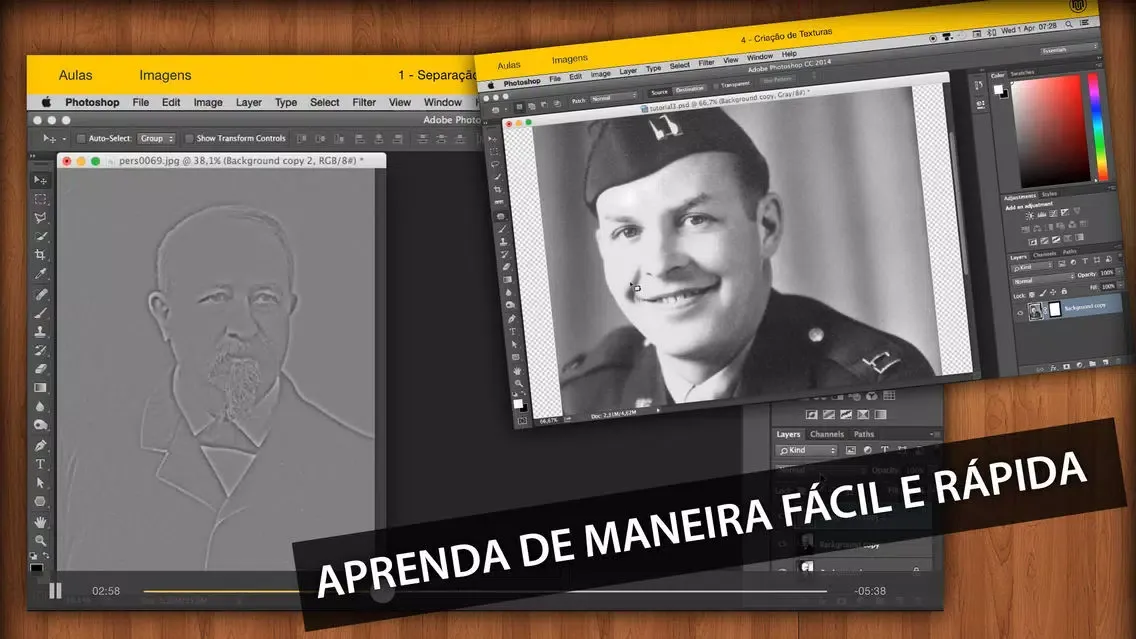This screenshot has width=1136, height=639.
Task: Enable the Auto-Select checkbox
Action: pos(81,138)
